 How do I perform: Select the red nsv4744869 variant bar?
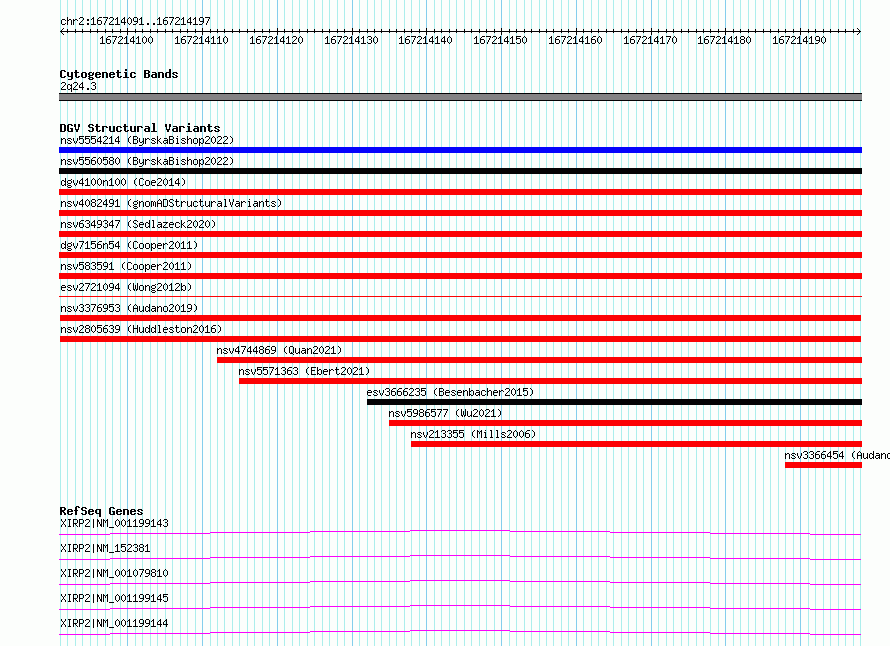(539, 360)
